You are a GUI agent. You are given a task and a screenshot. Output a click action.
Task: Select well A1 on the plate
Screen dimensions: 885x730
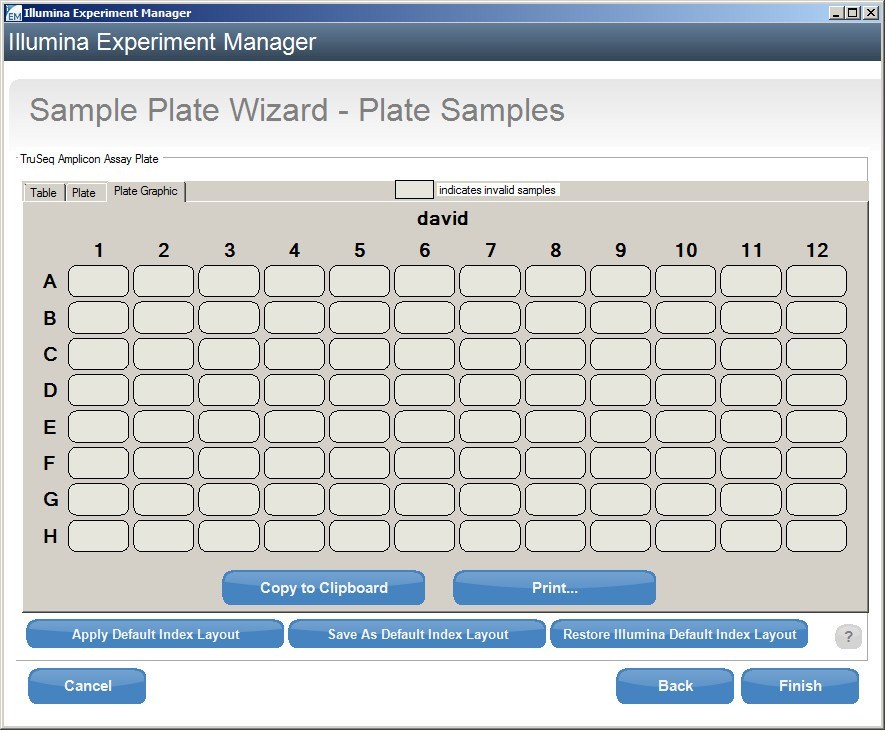coord(97,281)
